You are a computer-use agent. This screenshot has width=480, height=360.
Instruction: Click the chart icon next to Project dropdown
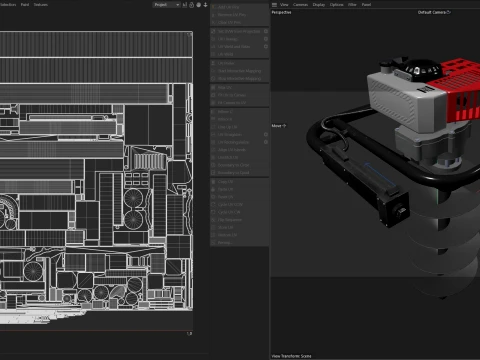185,5
